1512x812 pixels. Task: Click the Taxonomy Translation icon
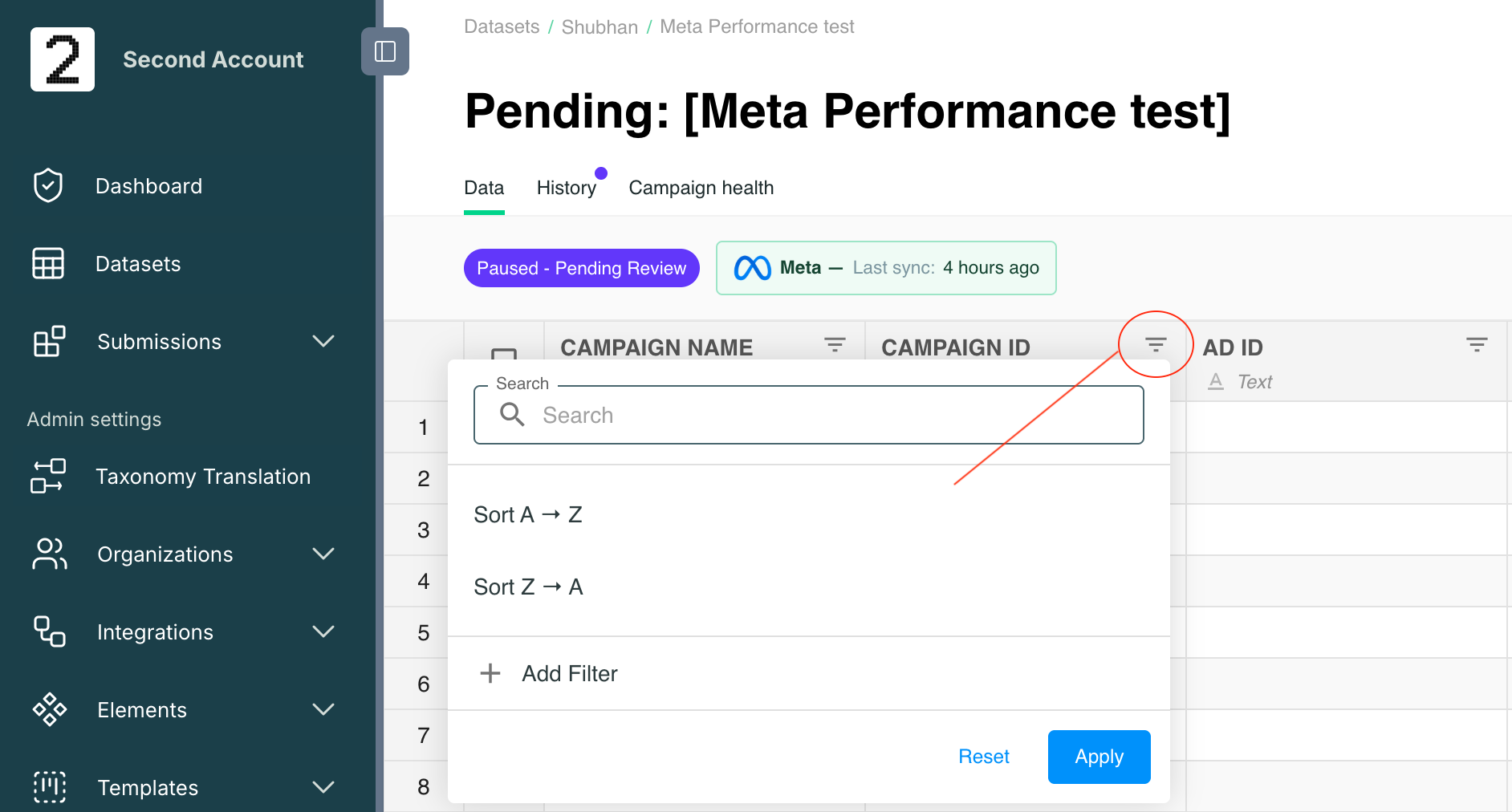click(x=48, y=476)
